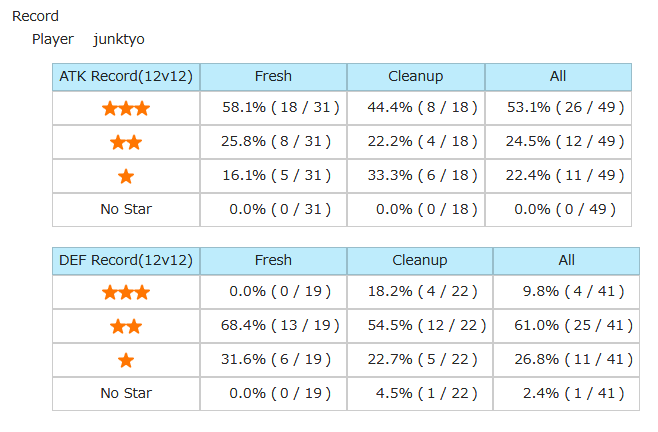The image size is (658, 432).
Task: Select the No Star row label in ATK table
Action: point(126,209)
